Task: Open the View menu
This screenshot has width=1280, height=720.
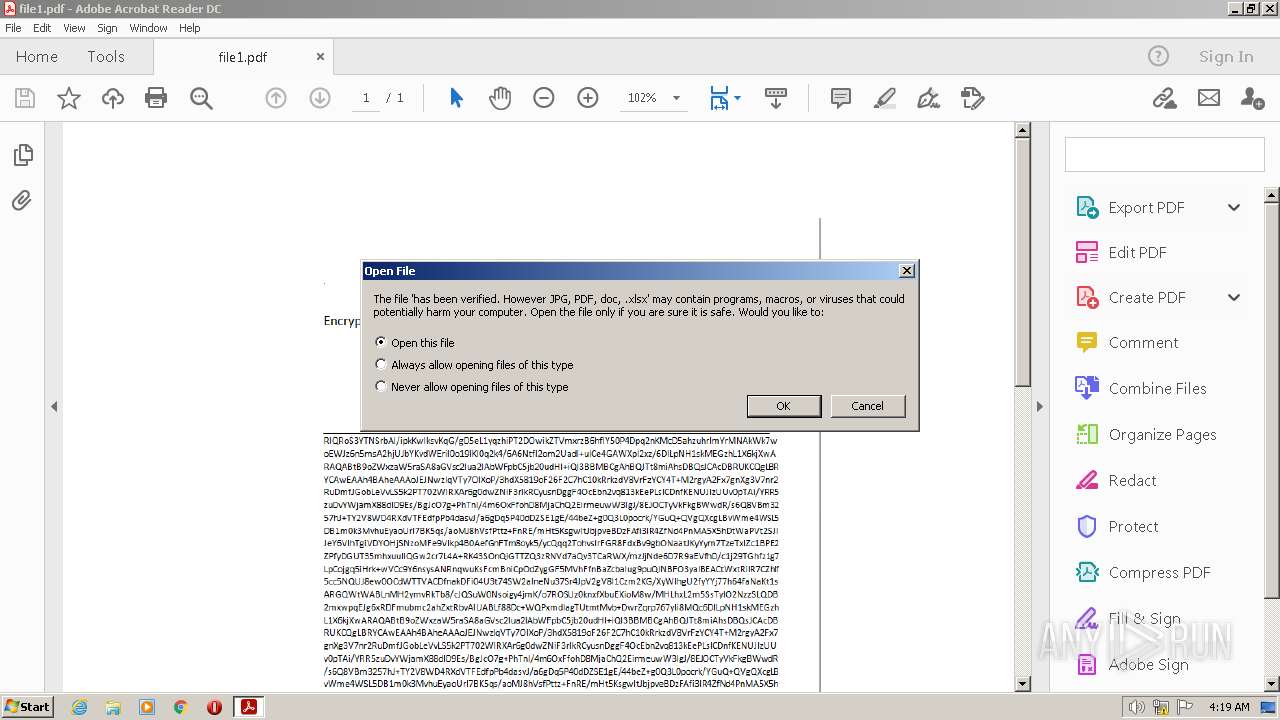Action: (x=75, y=28)
